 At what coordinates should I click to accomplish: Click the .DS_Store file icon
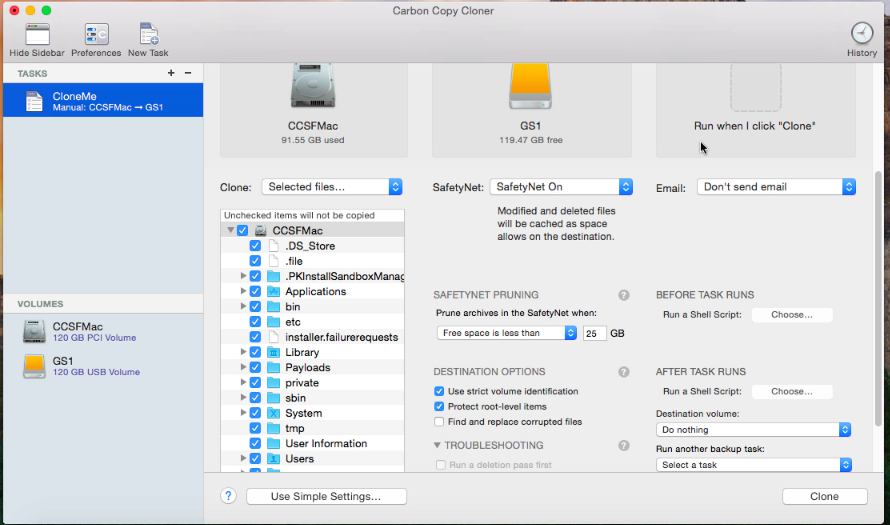274,246
